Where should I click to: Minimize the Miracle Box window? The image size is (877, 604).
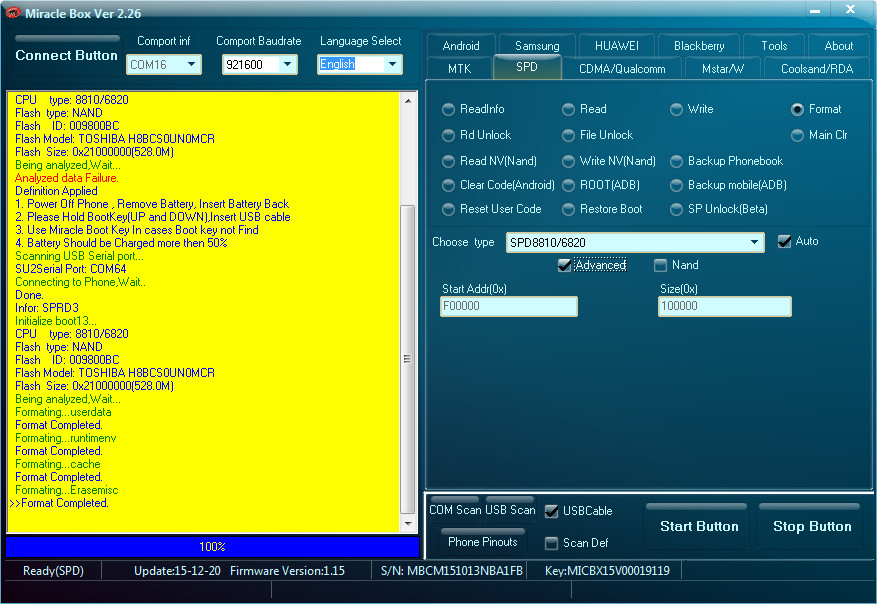815,10
